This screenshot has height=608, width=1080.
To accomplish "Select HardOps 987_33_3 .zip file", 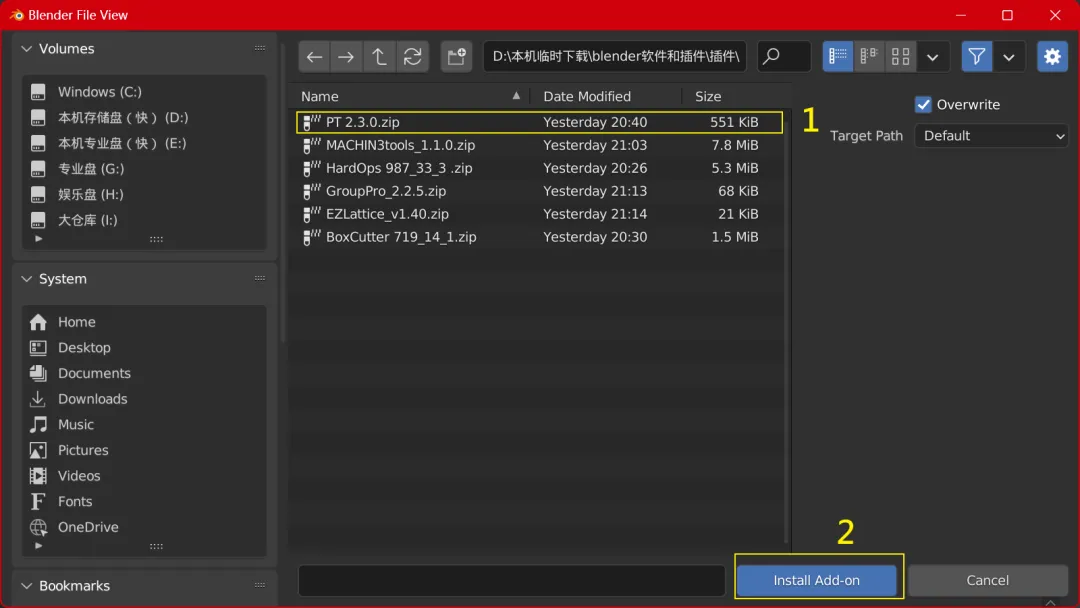I will coord(539,168).
